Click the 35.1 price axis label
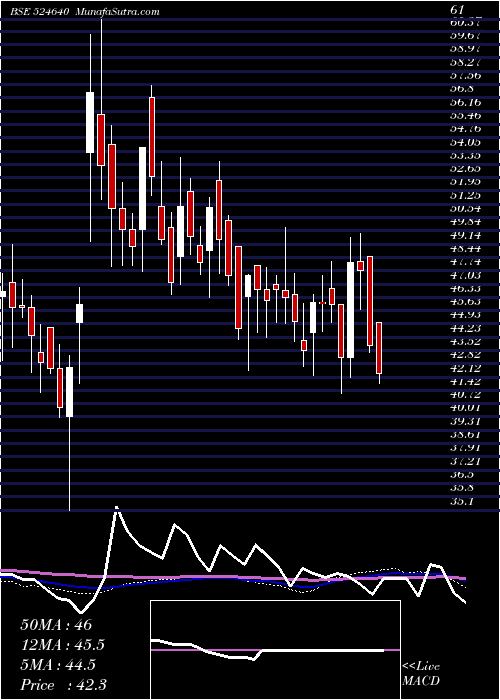The height and width of the screenshot is (700, 500). click(x=462, y=501)
